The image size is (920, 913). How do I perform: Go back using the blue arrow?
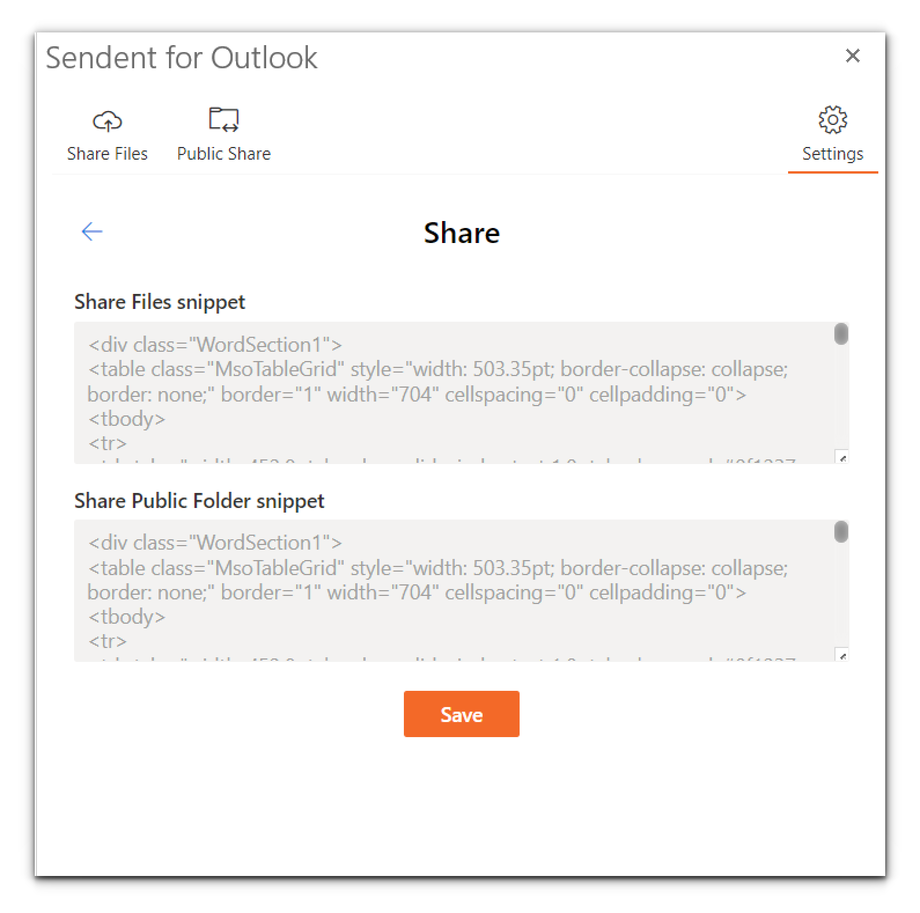tap(92, 232)
